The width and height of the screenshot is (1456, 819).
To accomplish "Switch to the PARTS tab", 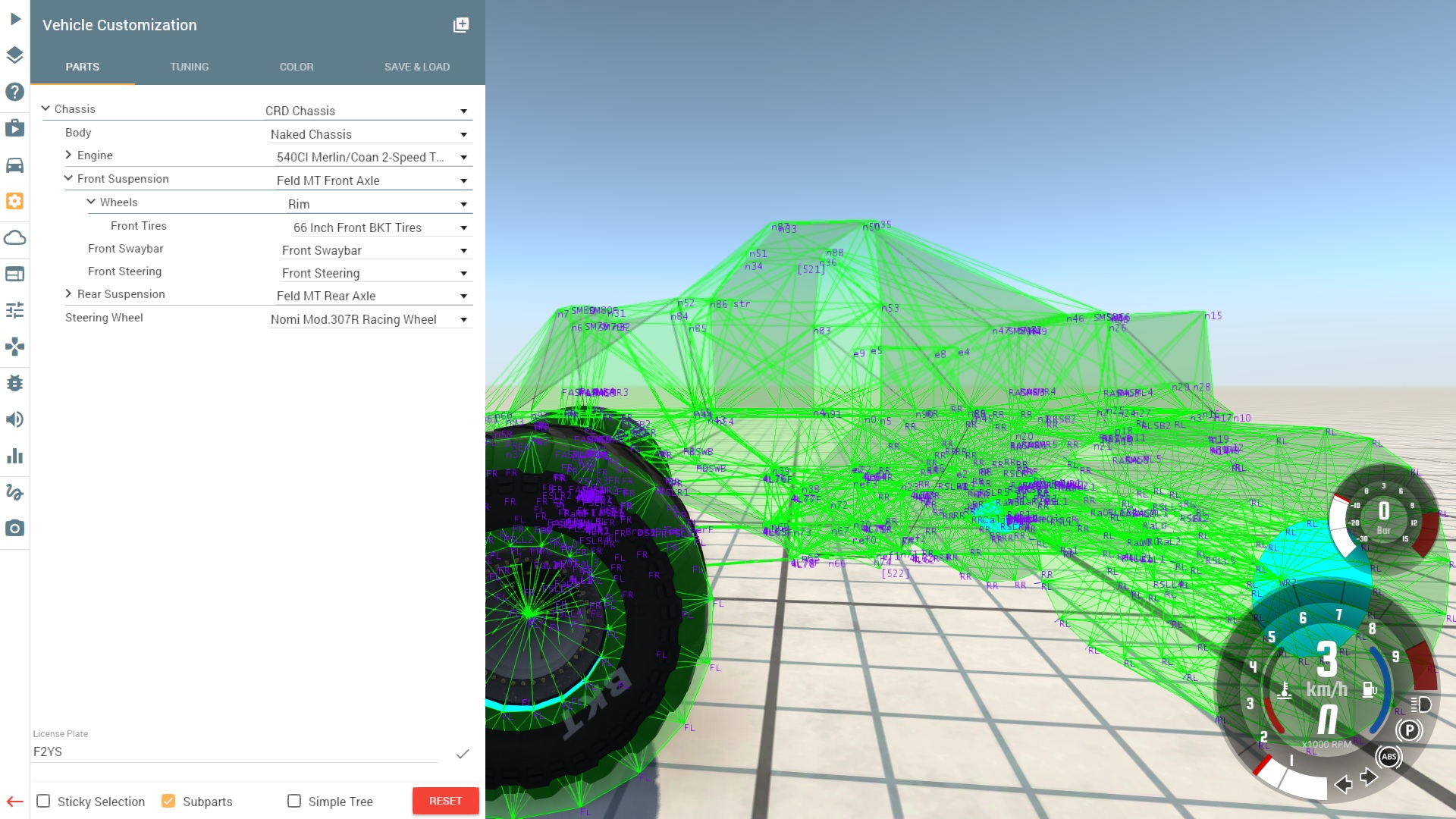I will coord(83,67).
